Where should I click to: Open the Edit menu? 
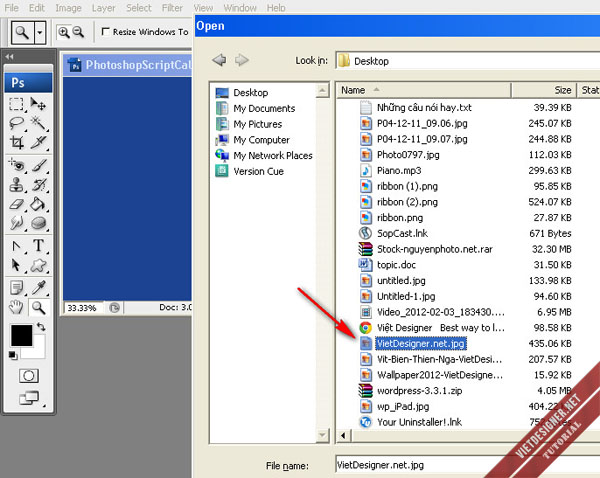pos(37,8)
